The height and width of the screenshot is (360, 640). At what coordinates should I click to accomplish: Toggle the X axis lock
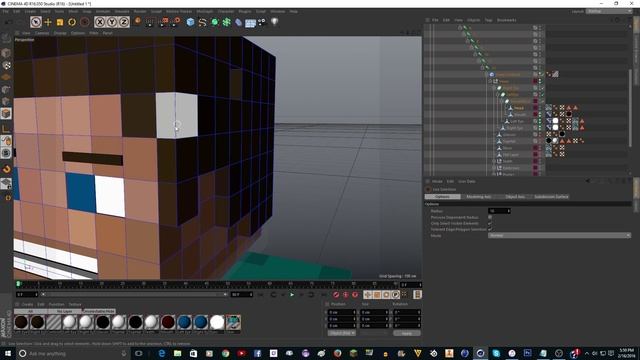[x=100, y=22]
